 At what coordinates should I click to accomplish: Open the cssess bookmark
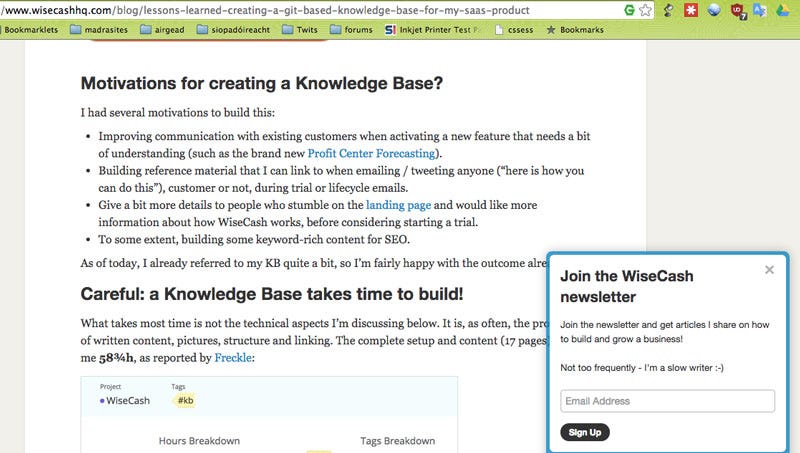click(x=514, y=30)
